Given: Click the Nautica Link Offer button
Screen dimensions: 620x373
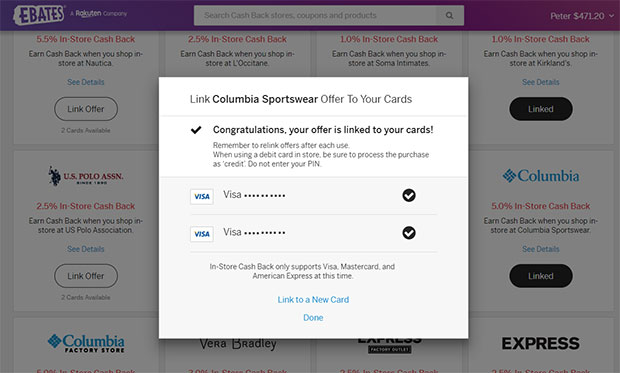Looking at the screenshot, I should 86,109.
